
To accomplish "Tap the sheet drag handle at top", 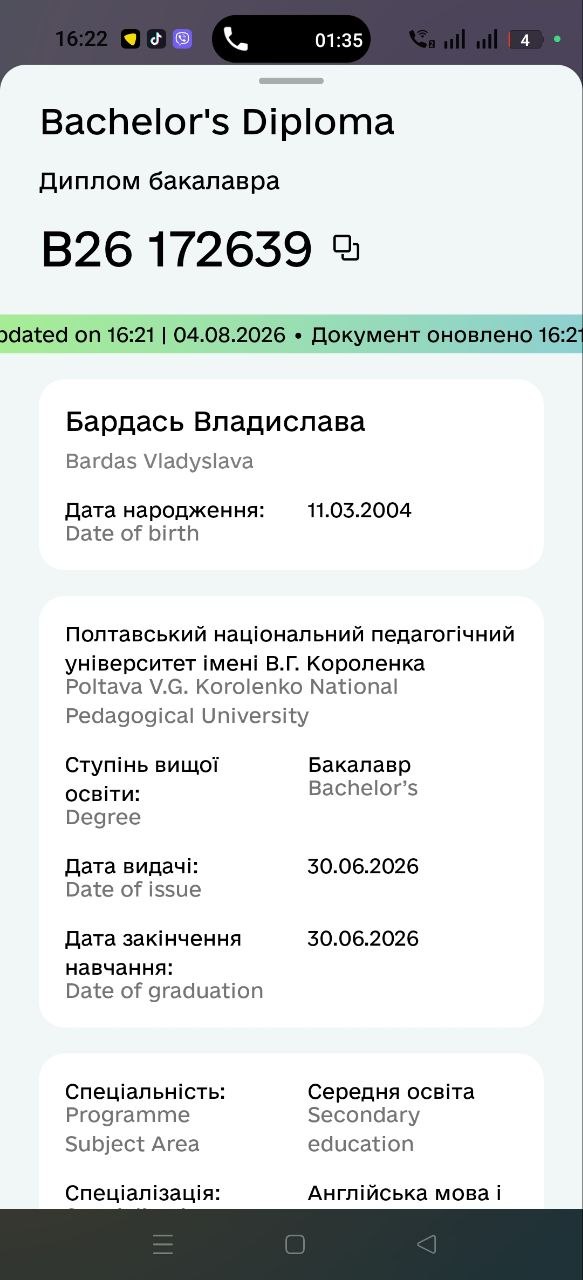I will 291,80.
